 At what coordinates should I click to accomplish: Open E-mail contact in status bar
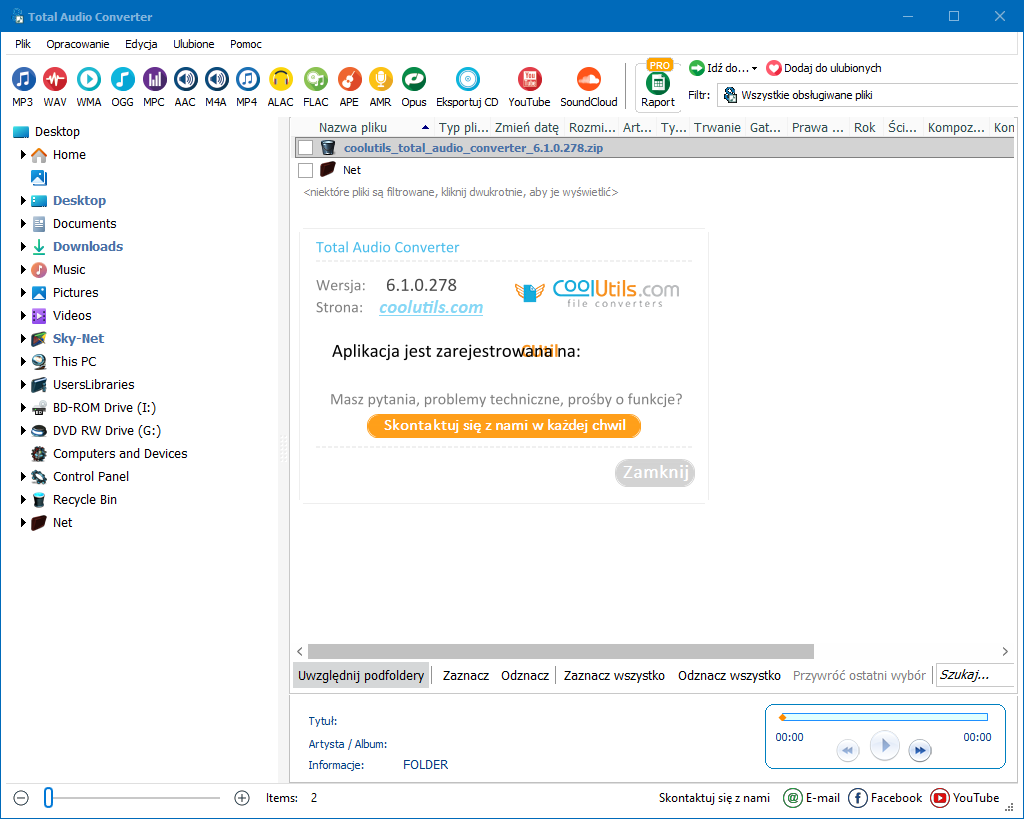[x=812, y=797]
